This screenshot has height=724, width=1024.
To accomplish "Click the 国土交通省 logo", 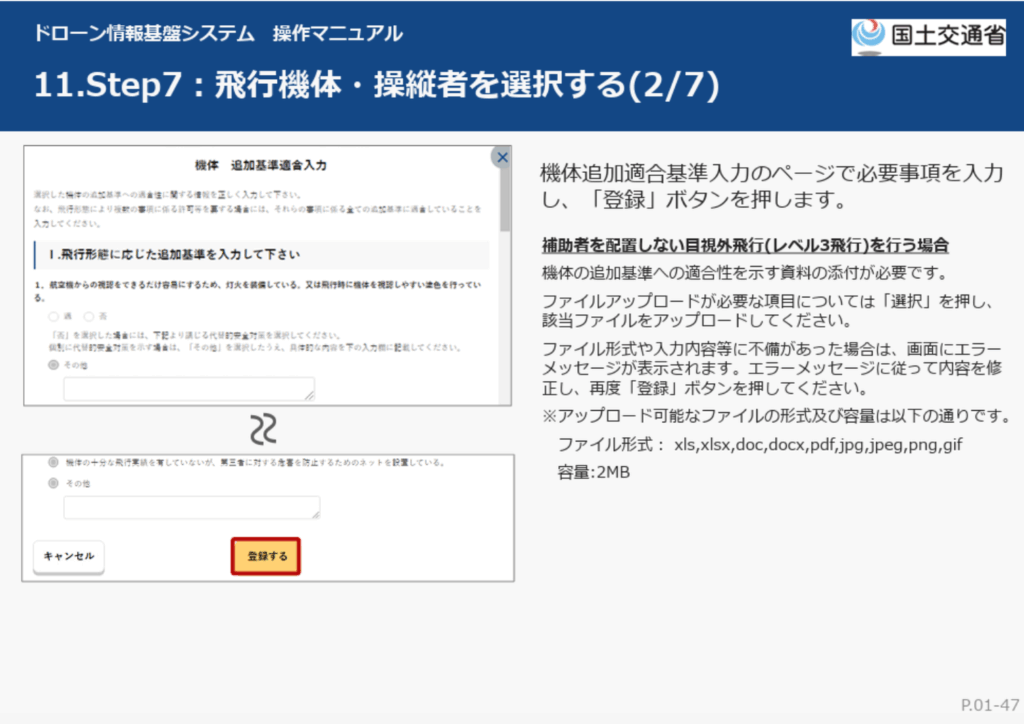I will pyautogui.click(x=929, y=36).
